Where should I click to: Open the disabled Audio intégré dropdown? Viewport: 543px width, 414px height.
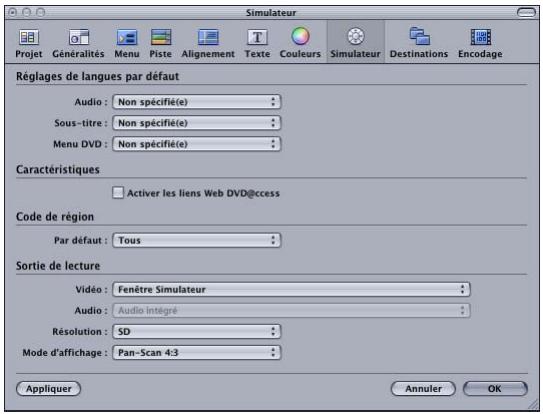coord(291,311)
